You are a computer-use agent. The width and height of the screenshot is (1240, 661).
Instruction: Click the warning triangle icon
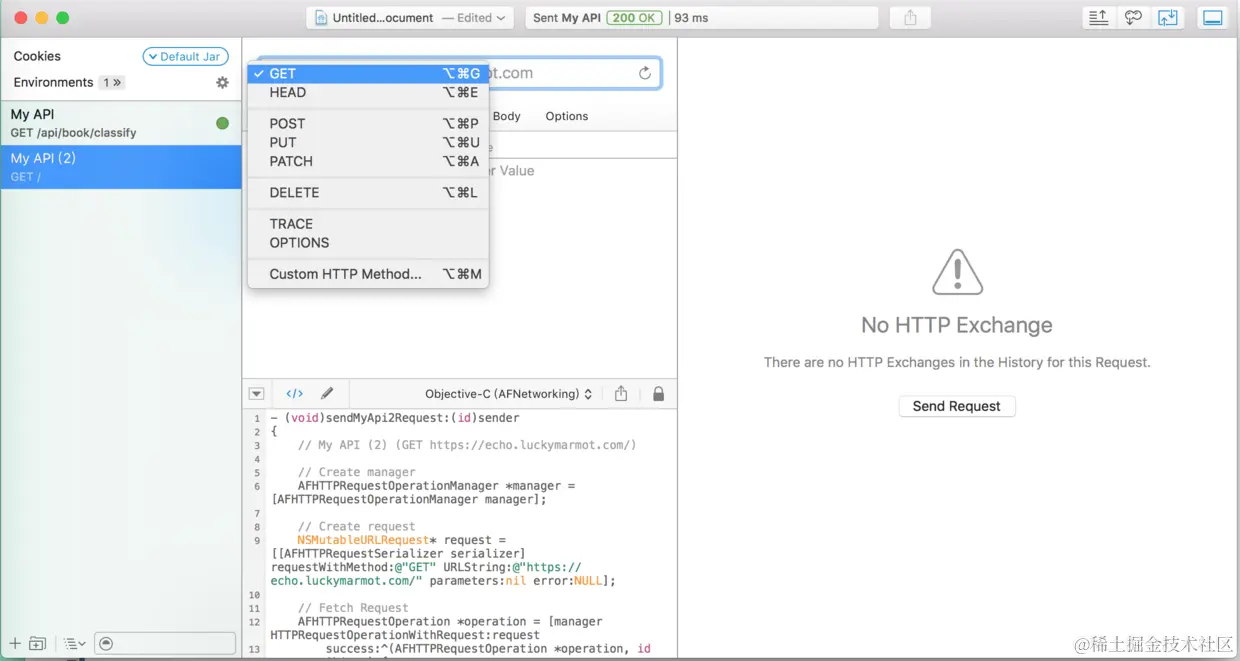(x=957, y=272)
